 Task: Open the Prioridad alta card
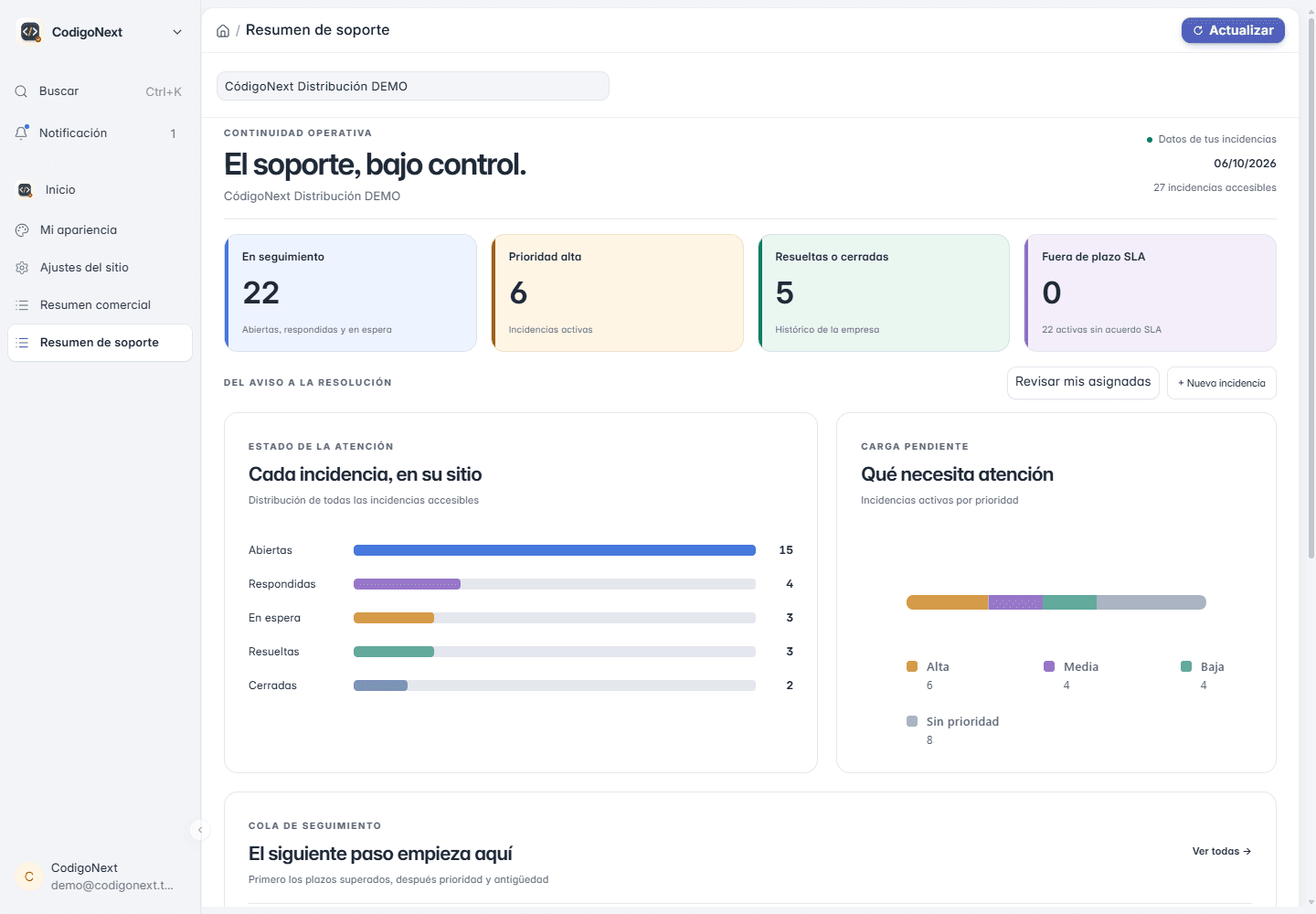[618, 292]
